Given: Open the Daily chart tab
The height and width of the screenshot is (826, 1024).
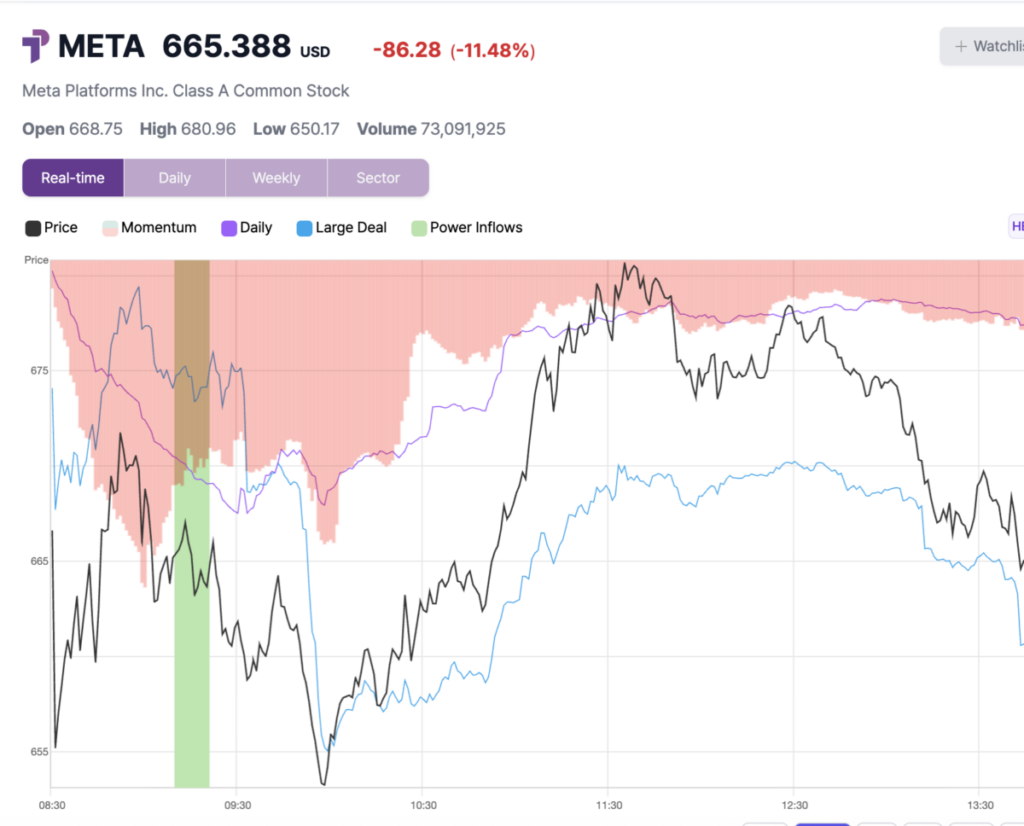Looking at the screenshot, I should pyautogui.click(x=174, y=177).
